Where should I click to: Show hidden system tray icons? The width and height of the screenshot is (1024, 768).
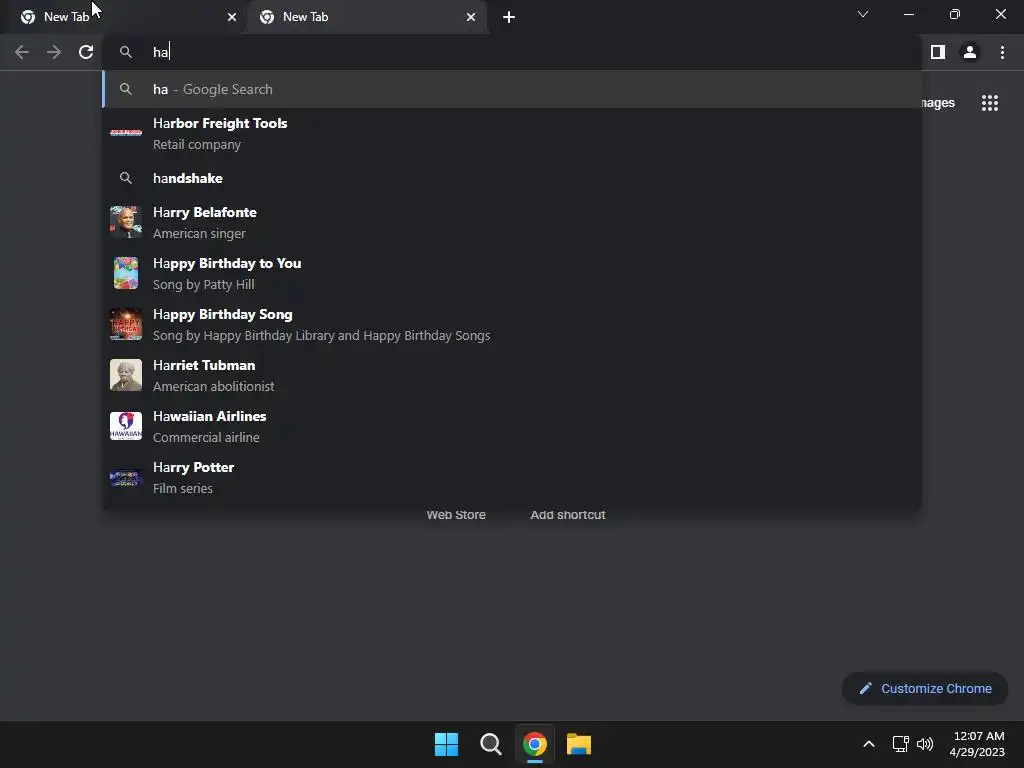pos(869,744)
